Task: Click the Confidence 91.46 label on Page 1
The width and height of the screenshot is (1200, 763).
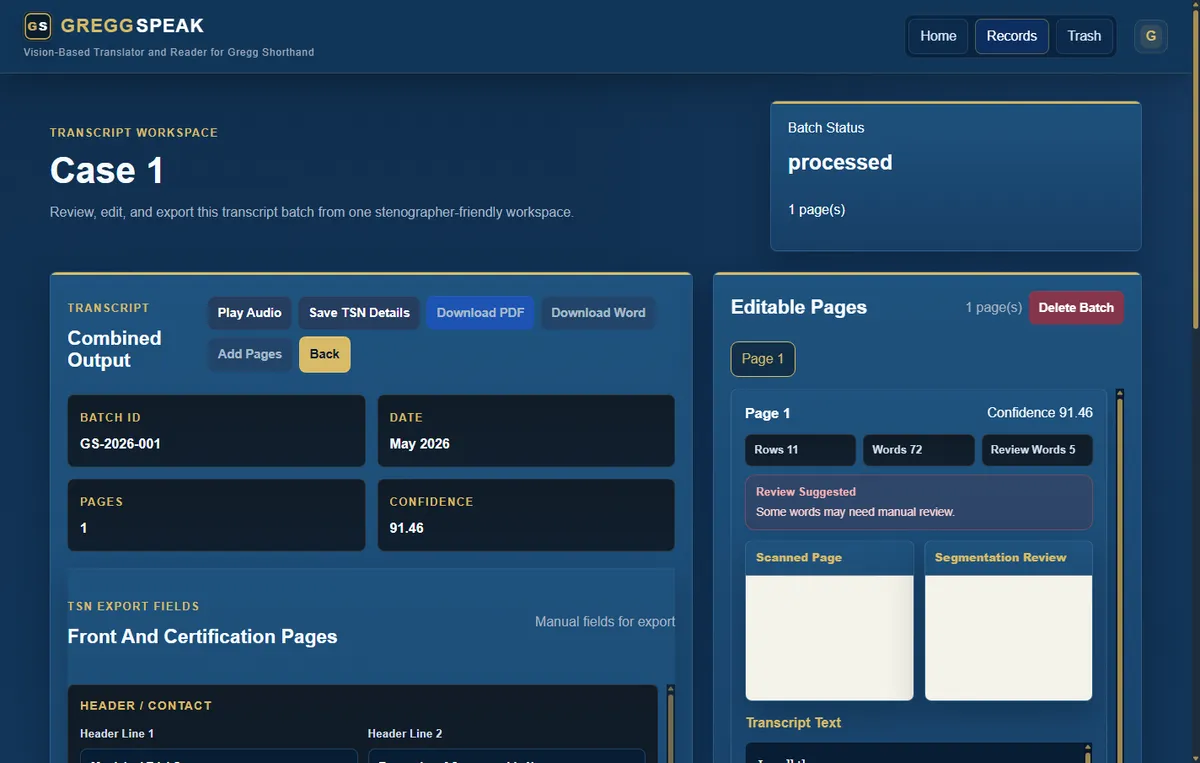Action: point(1040,413)
